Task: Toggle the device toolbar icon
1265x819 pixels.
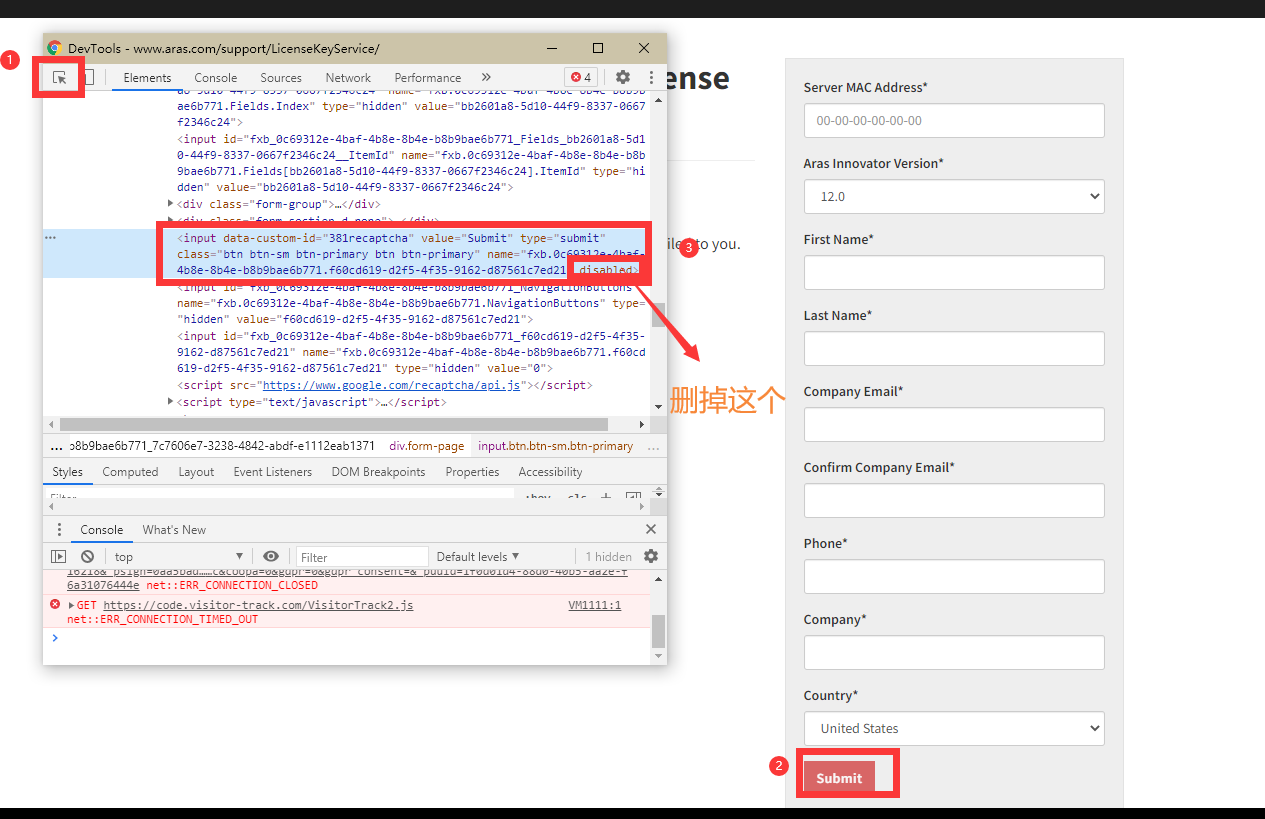Action: [x=88, y=78]
